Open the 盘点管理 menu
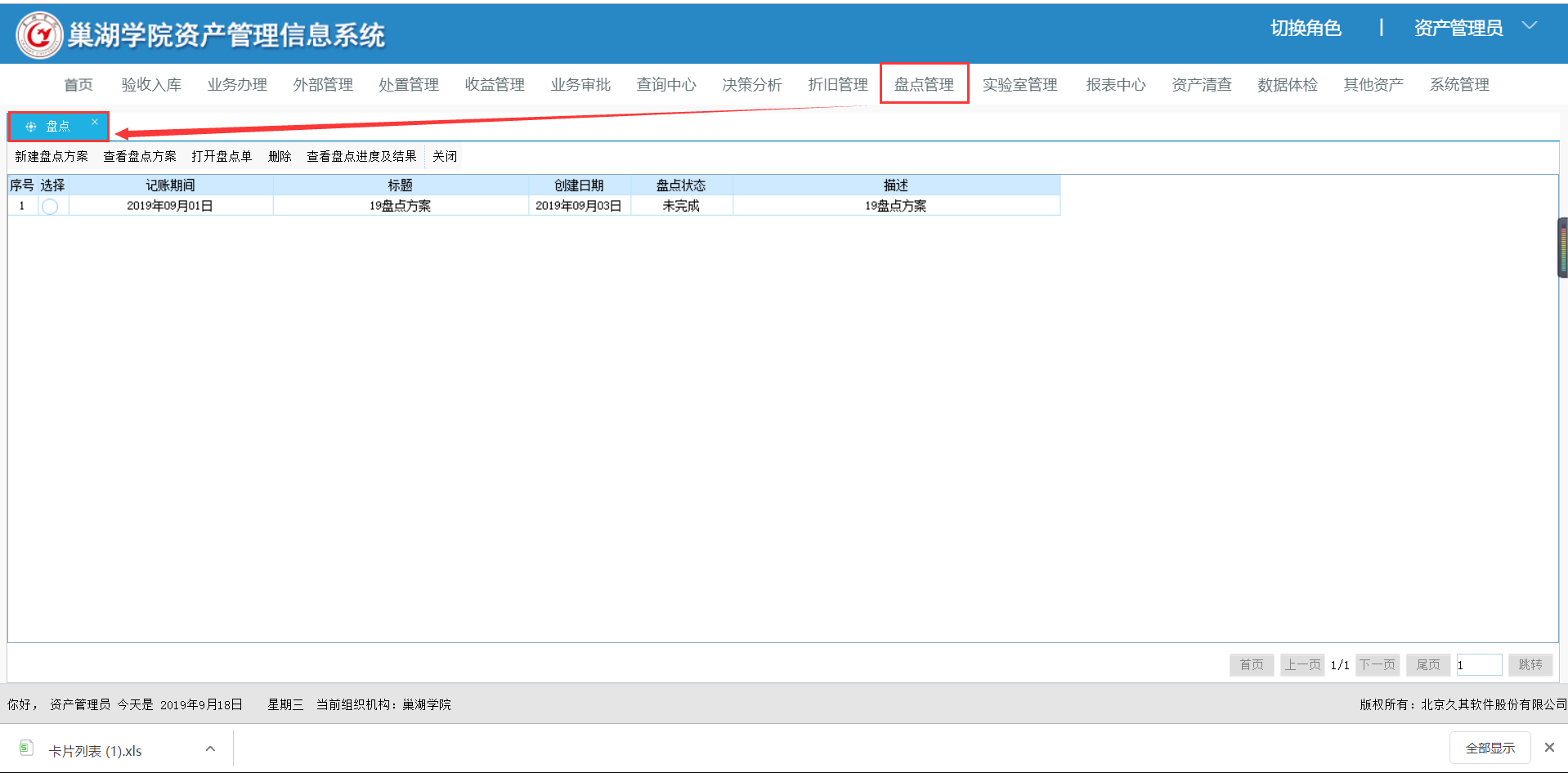1568x773 pixels. (x=924, y=84)
